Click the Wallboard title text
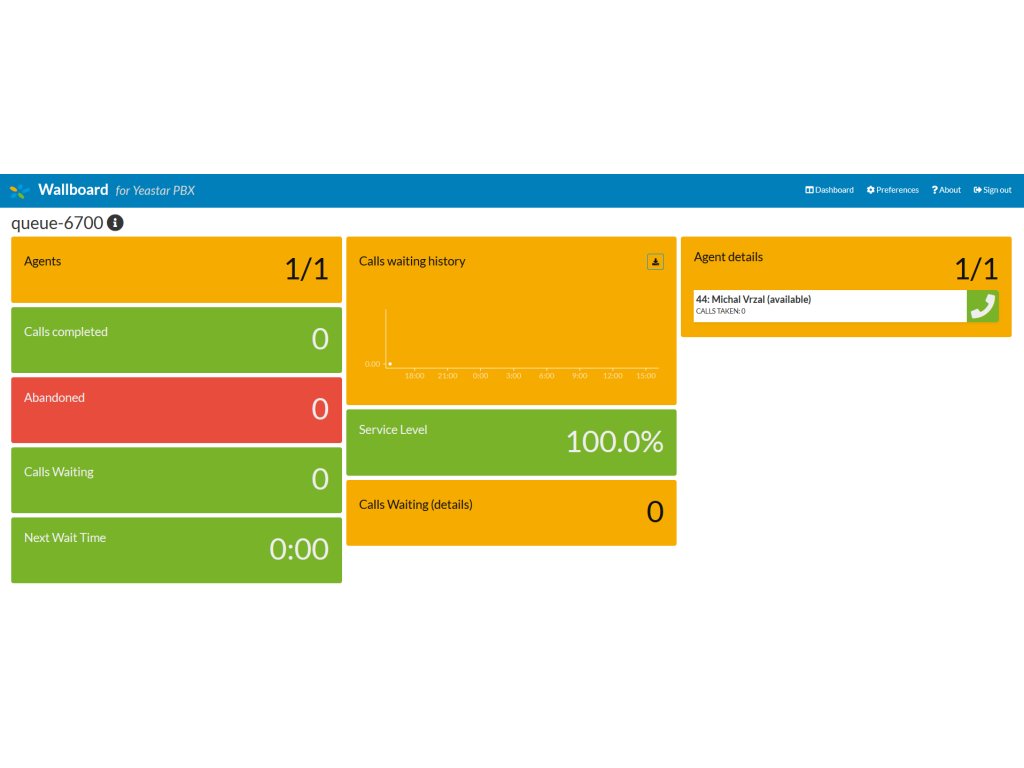The height and width of the screenshot is (768, 1024). 73,189
